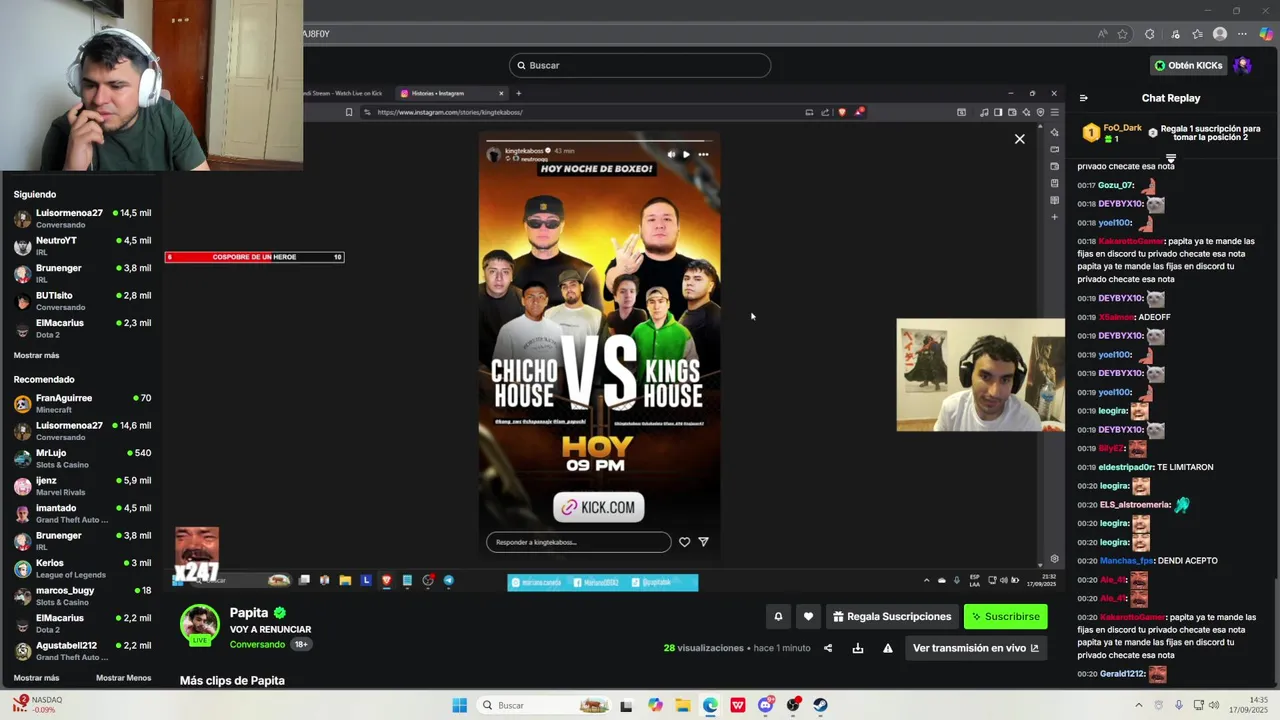Click Papita's channel avatar with LIVE badge

(200, 625)
